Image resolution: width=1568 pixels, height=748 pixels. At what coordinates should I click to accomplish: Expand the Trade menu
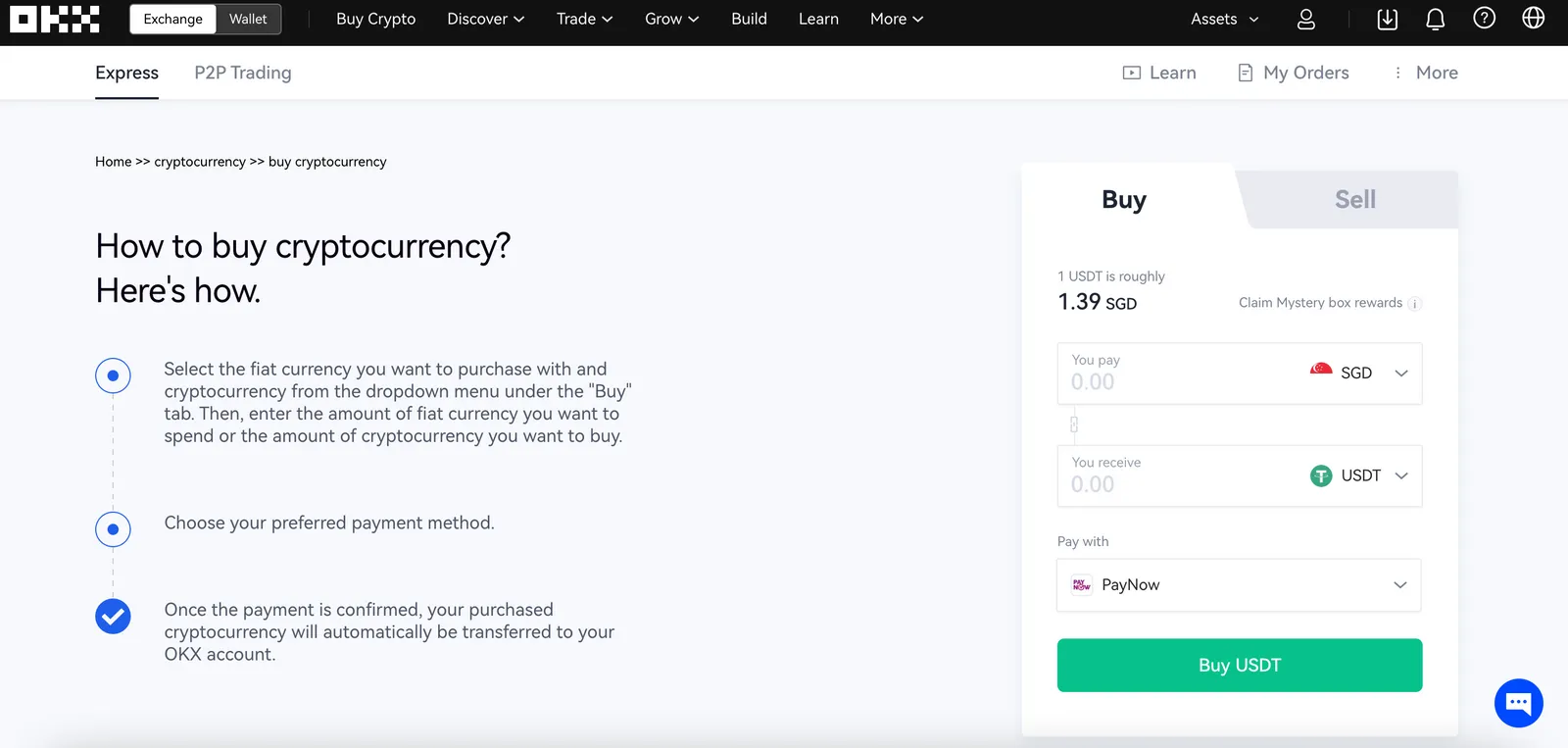click(584, 19)
